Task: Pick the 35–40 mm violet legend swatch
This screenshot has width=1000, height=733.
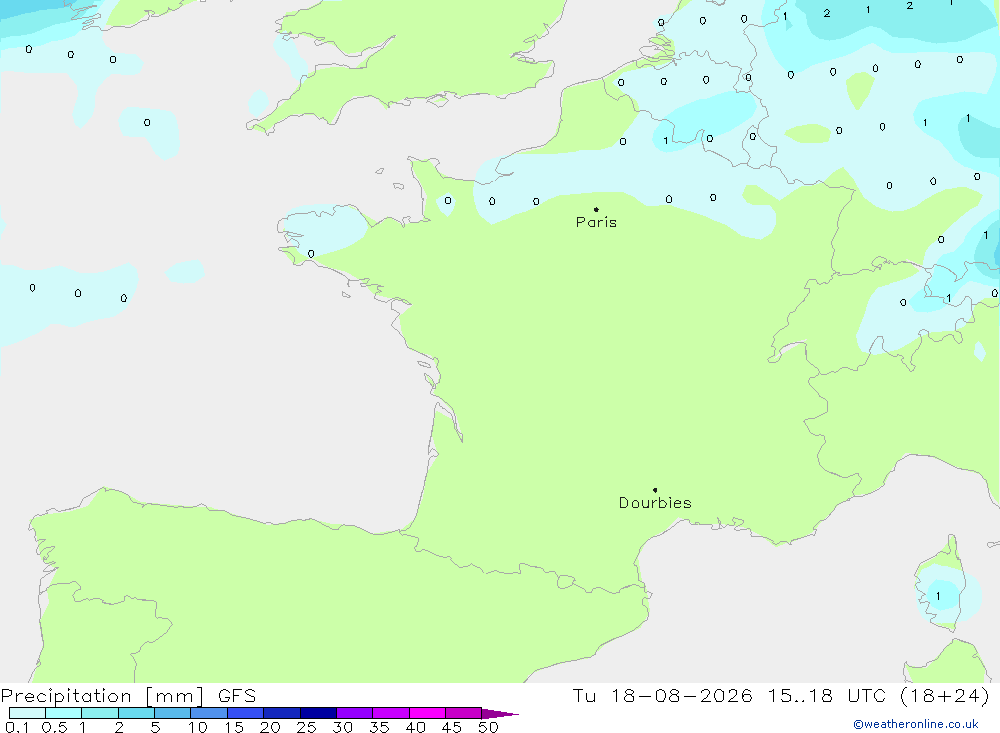Action: pos(391,713)
